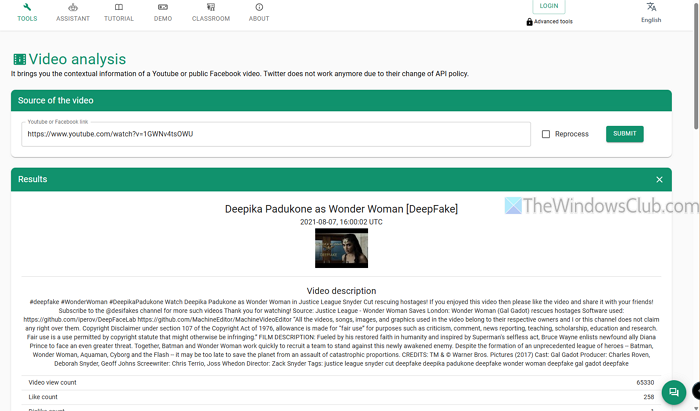Image resolution: width=700 pixels, height=411 pixels.
Task: Open the Tools tab with wrench icon
Action: click(x=27, y=12)
